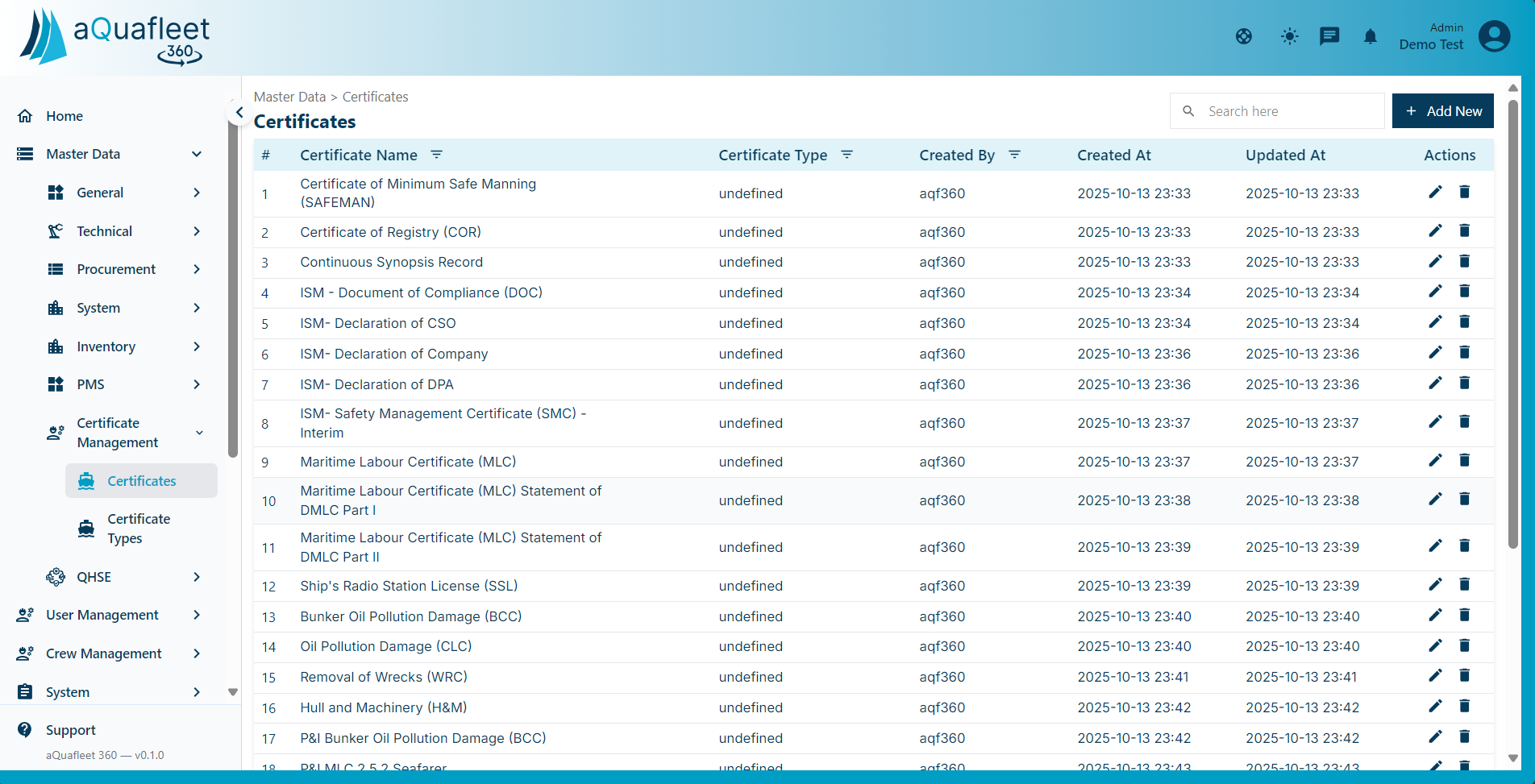Filter by the Certificate Name column
The height and width of the screenshot is (784, 1535).
pyautogui.click(x=436, y=155)
